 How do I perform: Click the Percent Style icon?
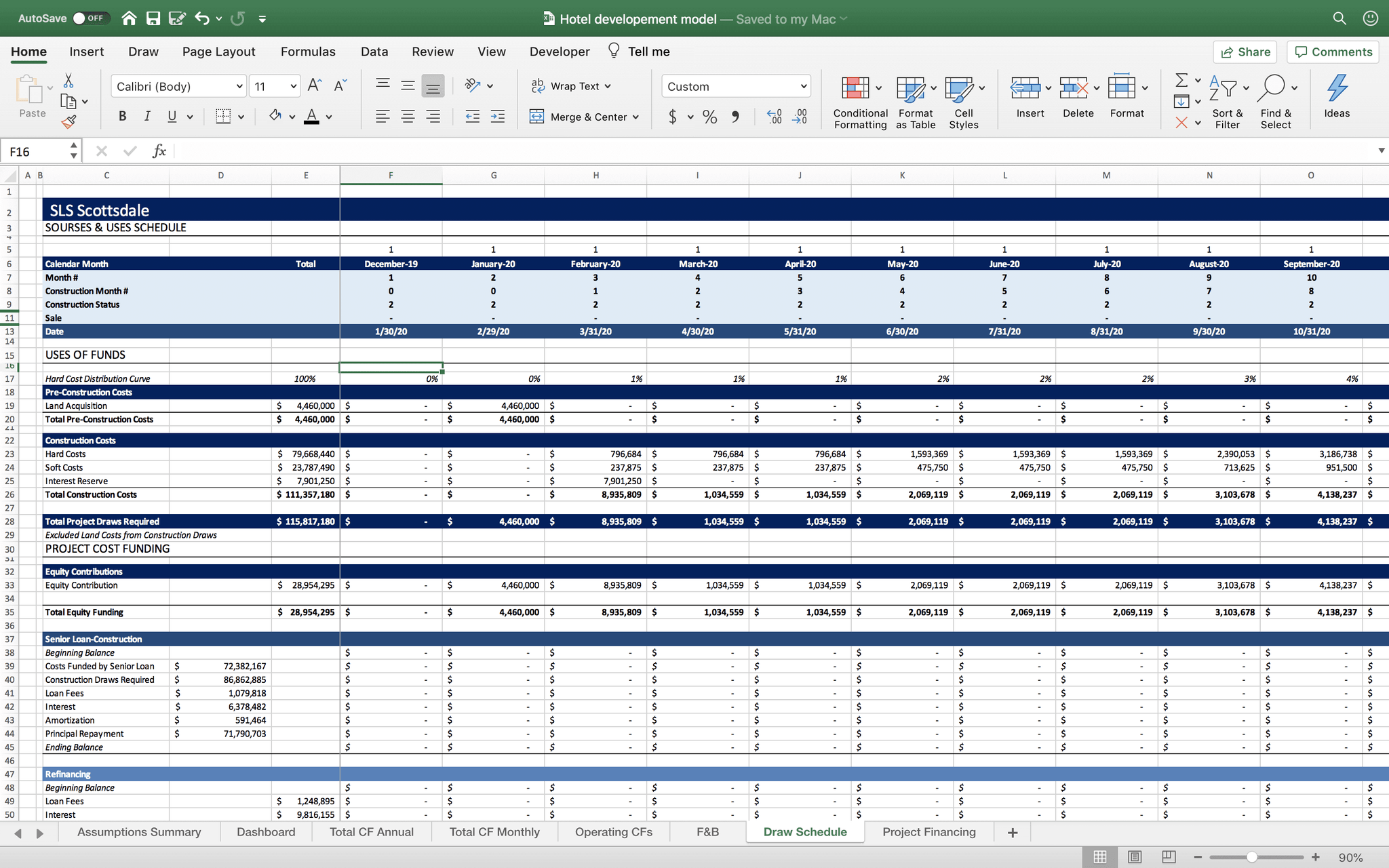709,117
